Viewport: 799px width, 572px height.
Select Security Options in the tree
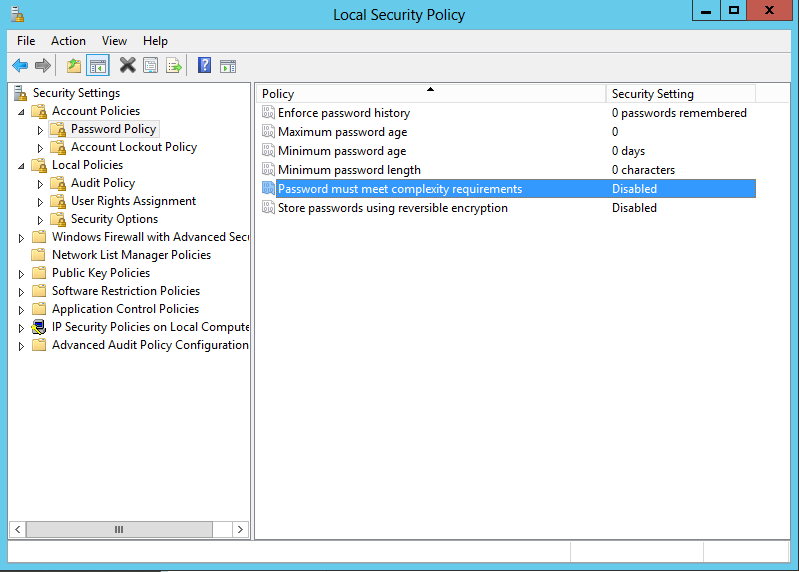tap(114, 219)
